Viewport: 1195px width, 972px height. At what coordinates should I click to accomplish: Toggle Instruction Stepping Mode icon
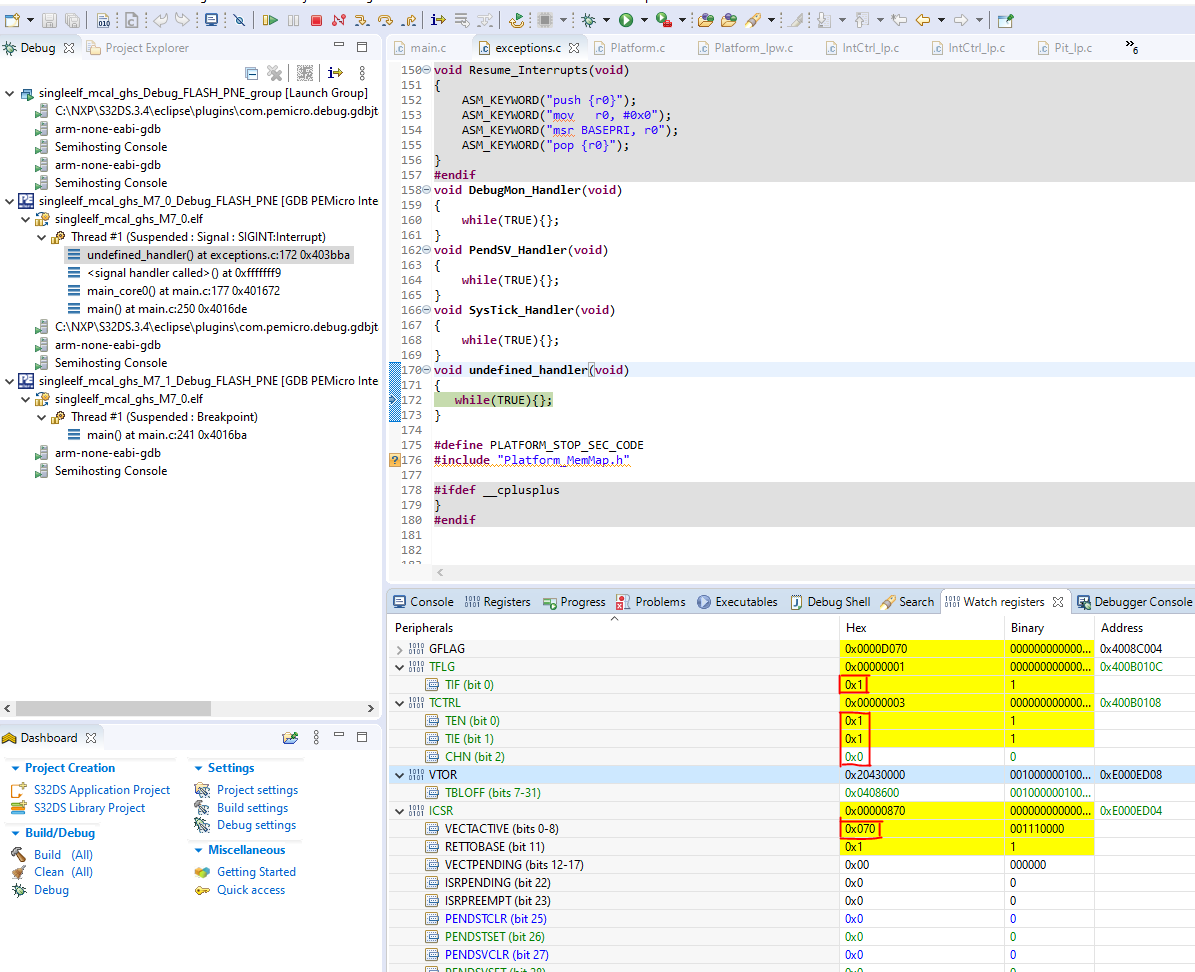click(x=437, y=20)
